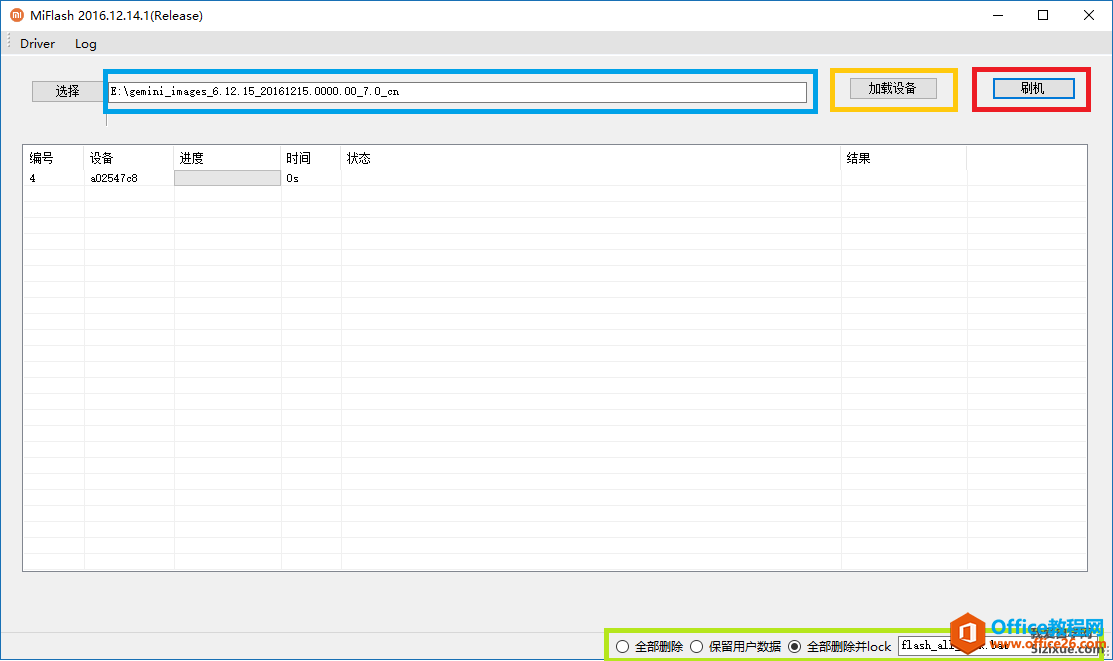Click the 状态 column header
This screenshot has width=1113, height=661.
pyautogui.click(x=591, y=158)
